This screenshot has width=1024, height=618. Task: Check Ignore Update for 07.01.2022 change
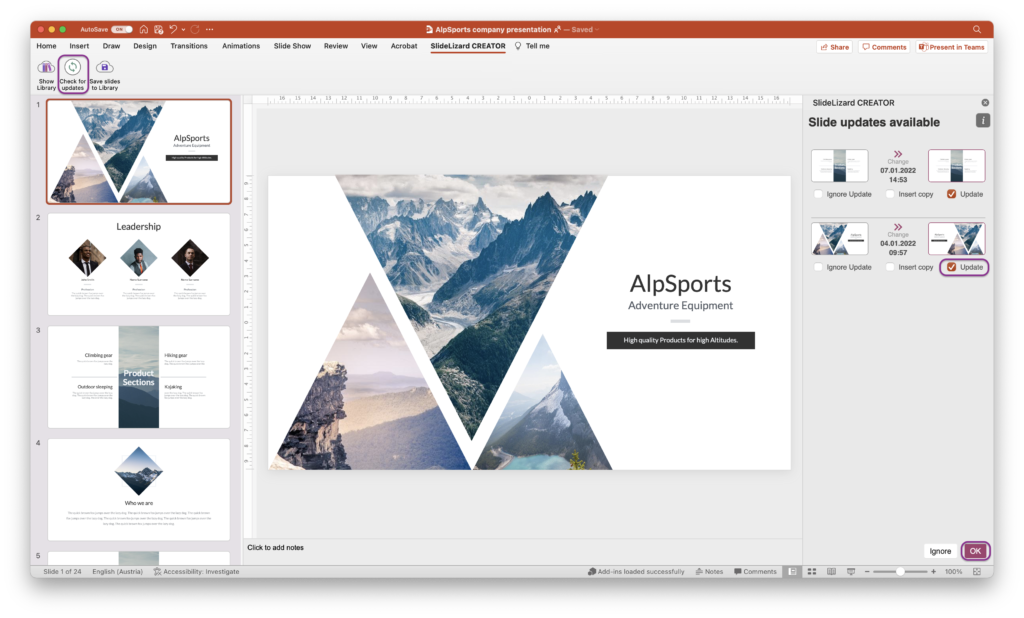click(x=818, y=194)
